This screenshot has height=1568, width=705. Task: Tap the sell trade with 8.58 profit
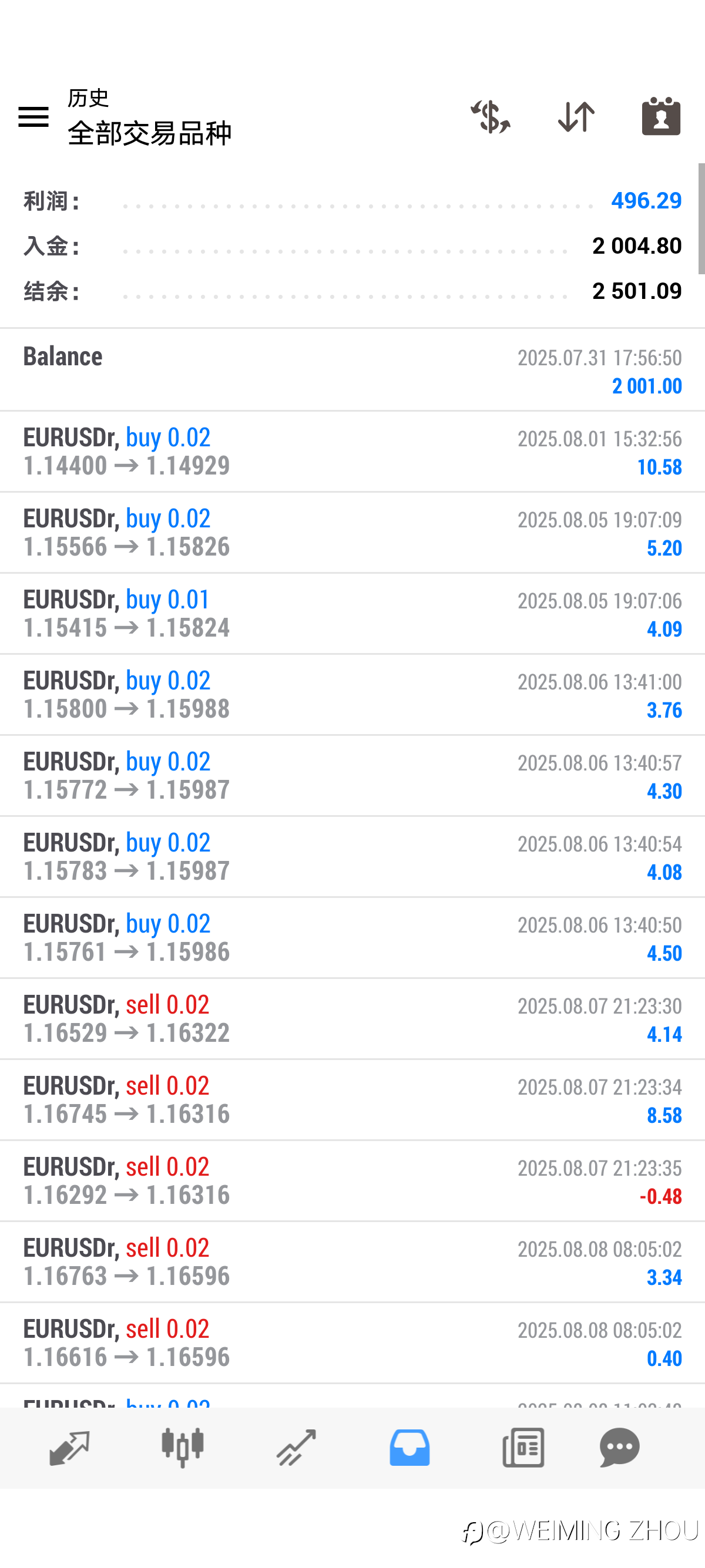pos(352,1100)
